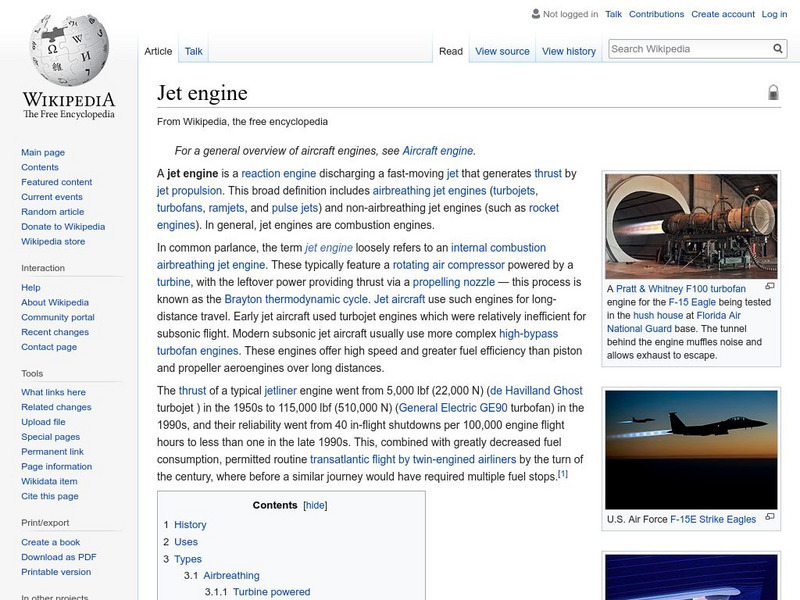Open the Pratt & Whitney engine test thumbnail
This screenshot has width=800, height=600.
[x=691, y=226]
